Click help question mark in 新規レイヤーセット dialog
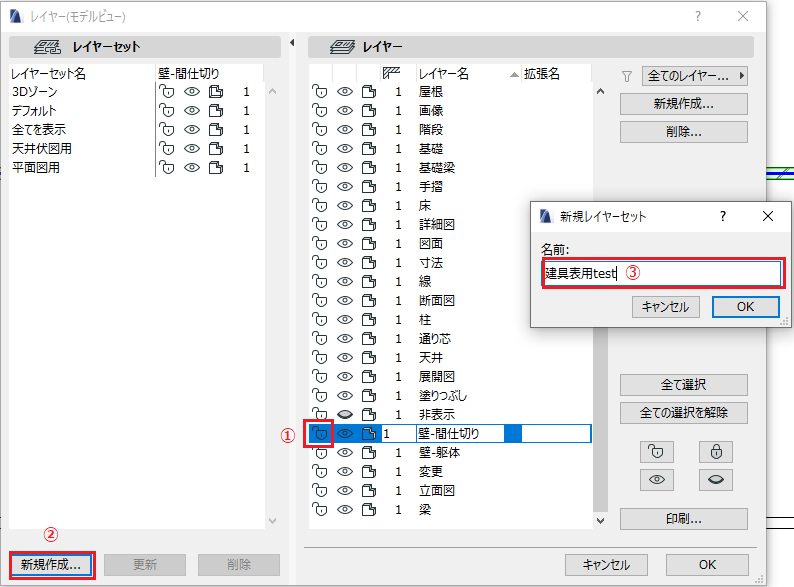Image resolution: width=794 pixels, height=587 pixels. (723, 216)
